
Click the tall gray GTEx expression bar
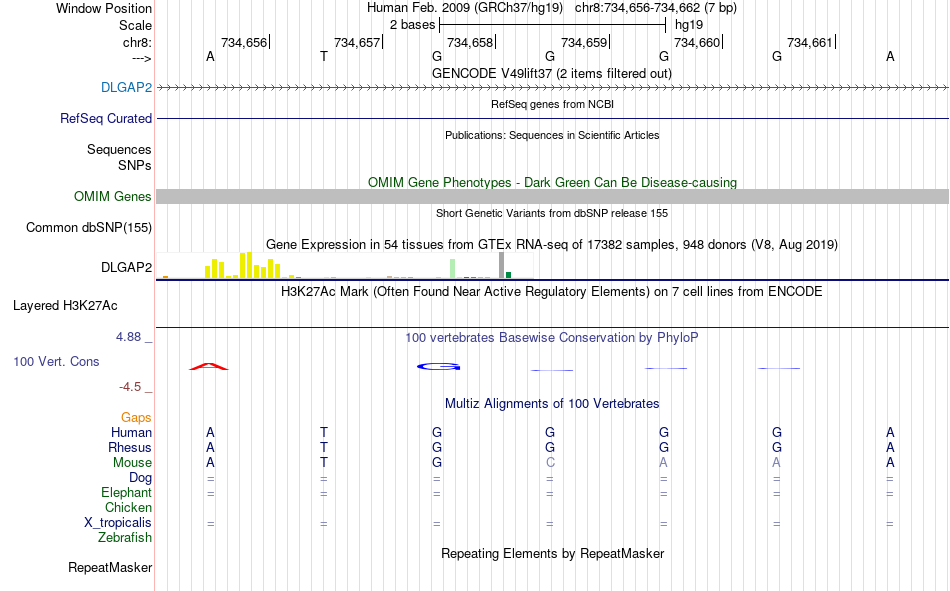tap(502, 265)
